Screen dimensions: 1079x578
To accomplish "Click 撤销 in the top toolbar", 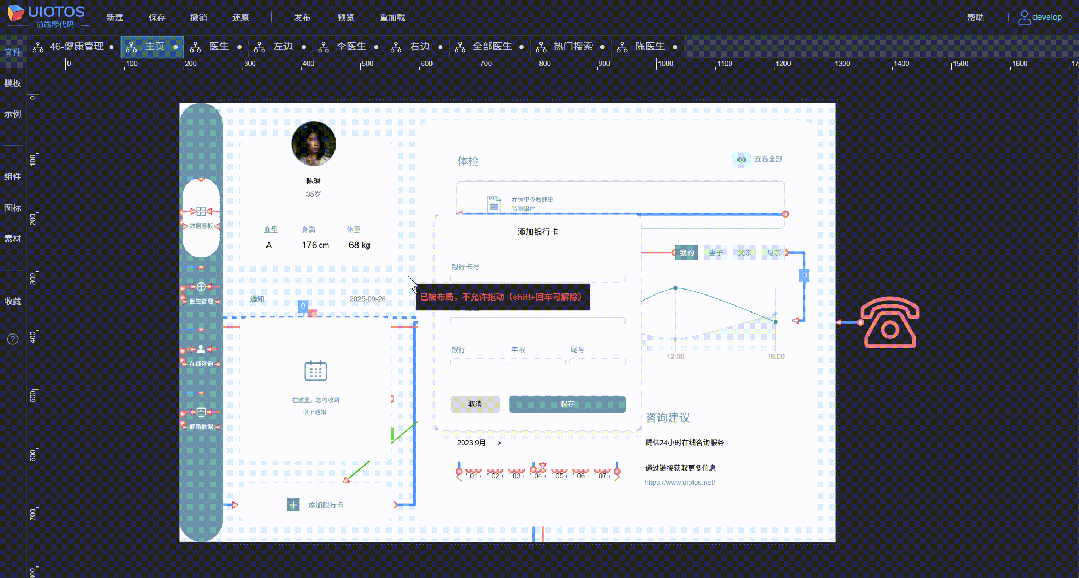I will [x=199, y=17].
